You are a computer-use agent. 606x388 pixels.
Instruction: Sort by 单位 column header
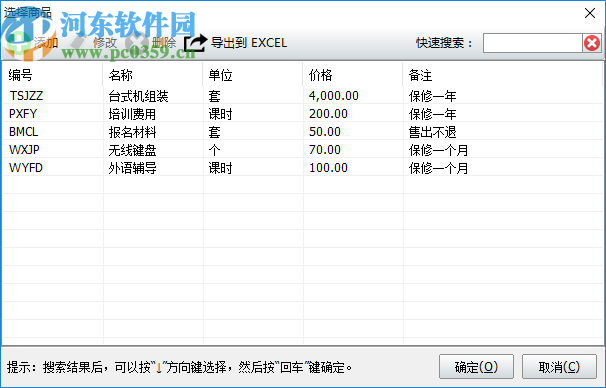click(x=253, y=75)
